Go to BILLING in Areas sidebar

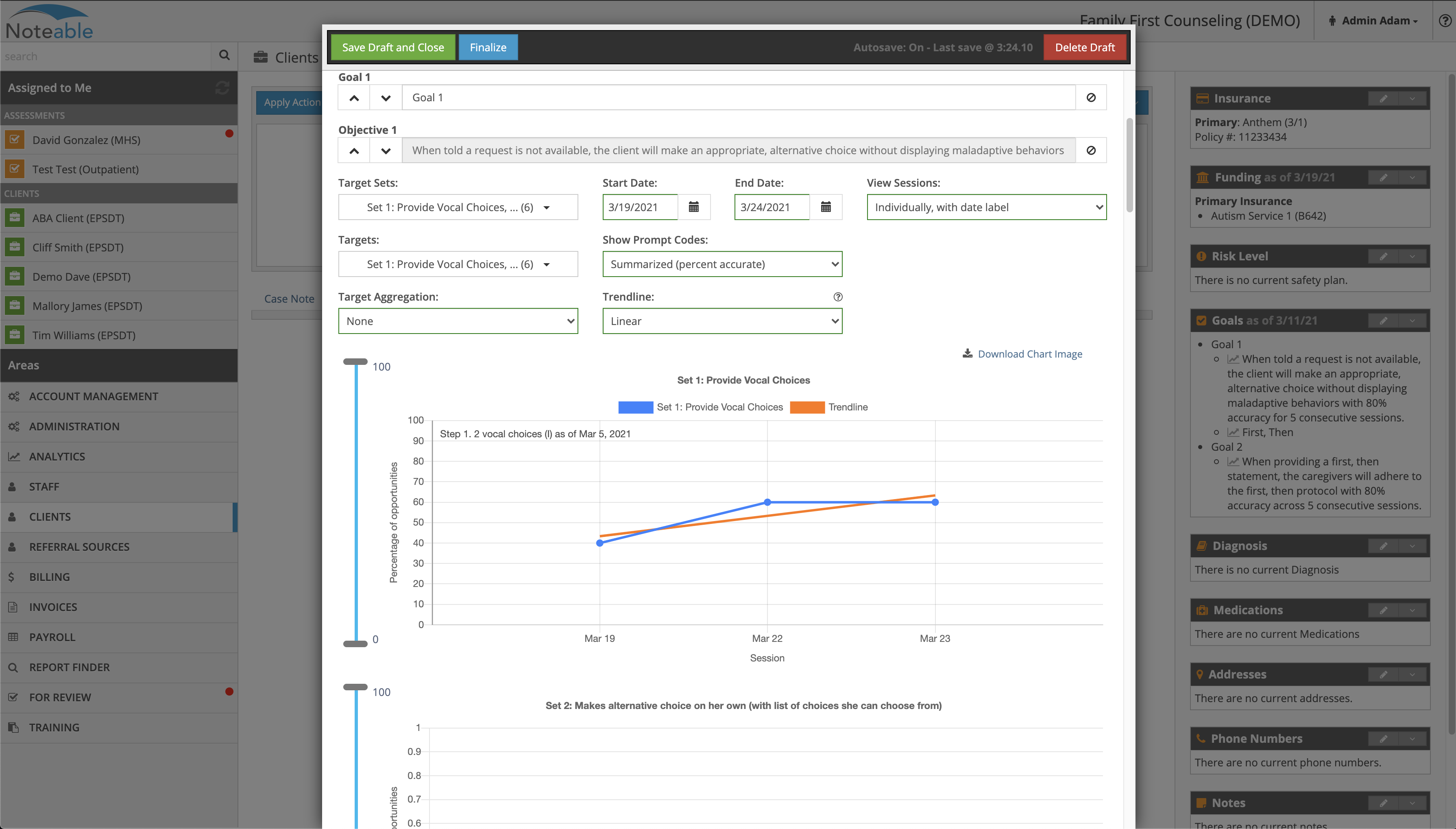50,577
